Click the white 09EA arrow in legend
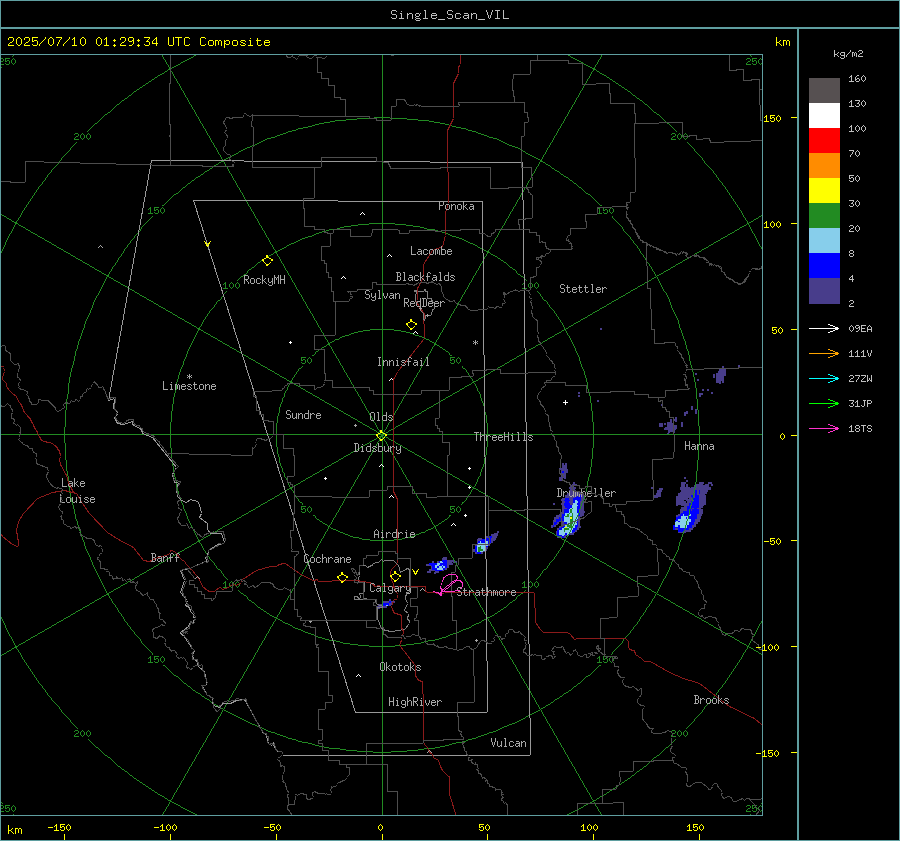900x841 pixels. click(824, 328)
